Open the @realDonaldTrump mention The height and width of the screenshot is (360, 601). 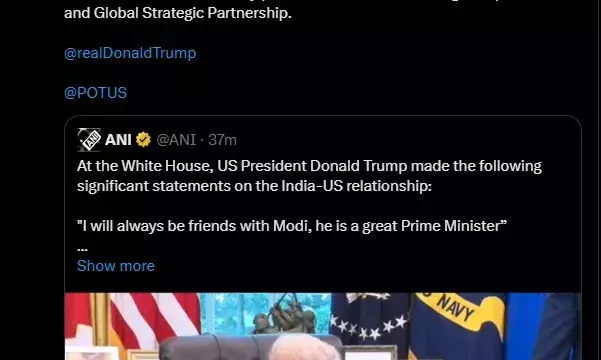[x=130, y=53]
